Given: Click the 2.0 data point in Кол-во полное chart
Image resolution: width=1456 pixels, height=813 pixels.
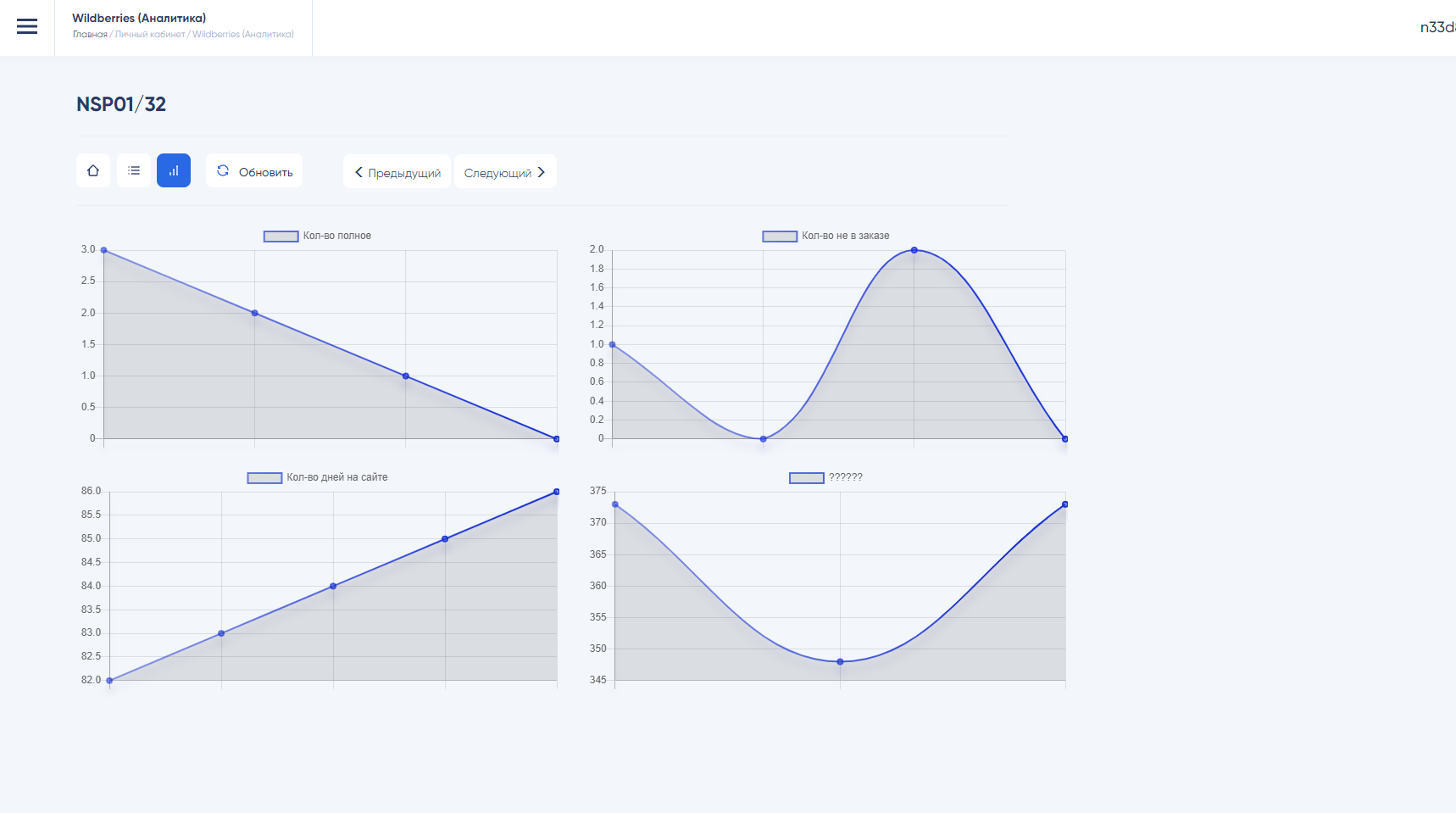Looking at the screenshot, I should pos(255,314).
